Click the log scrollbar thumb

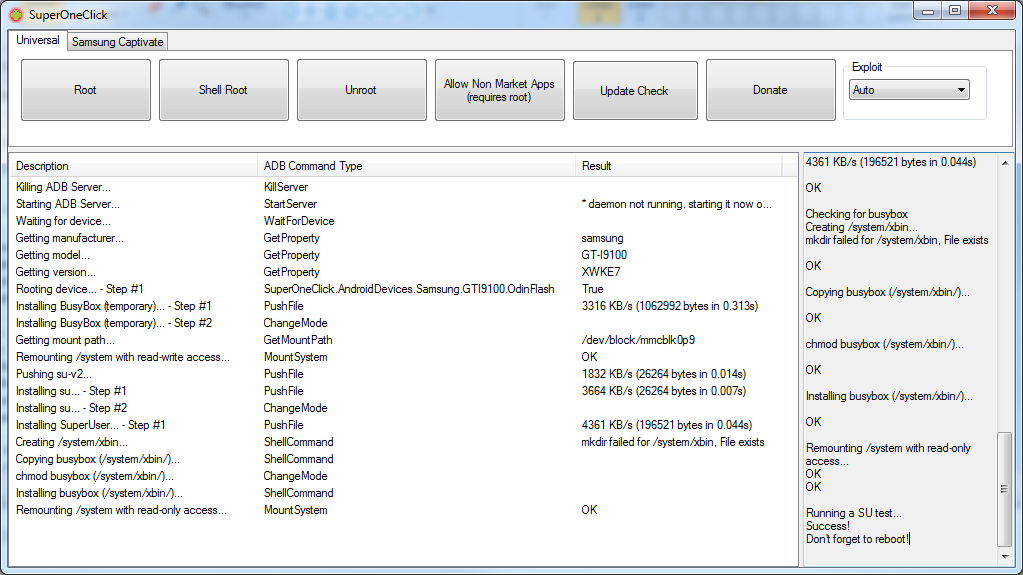(x=1005, y=488)
